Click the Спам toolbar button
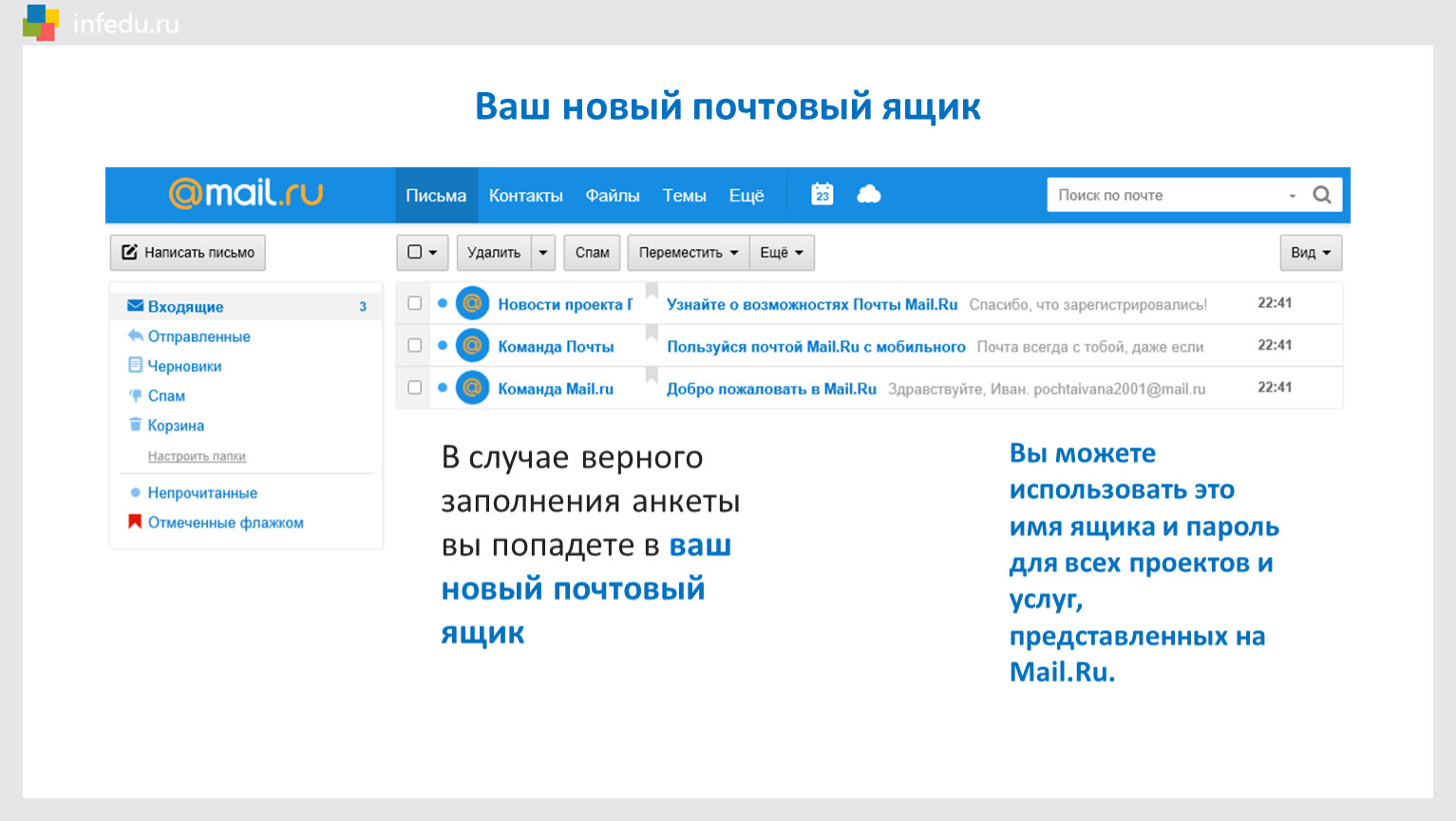The width and height of the screenshot is (1456, 821). pyautogui.click(x=592, y=253)
